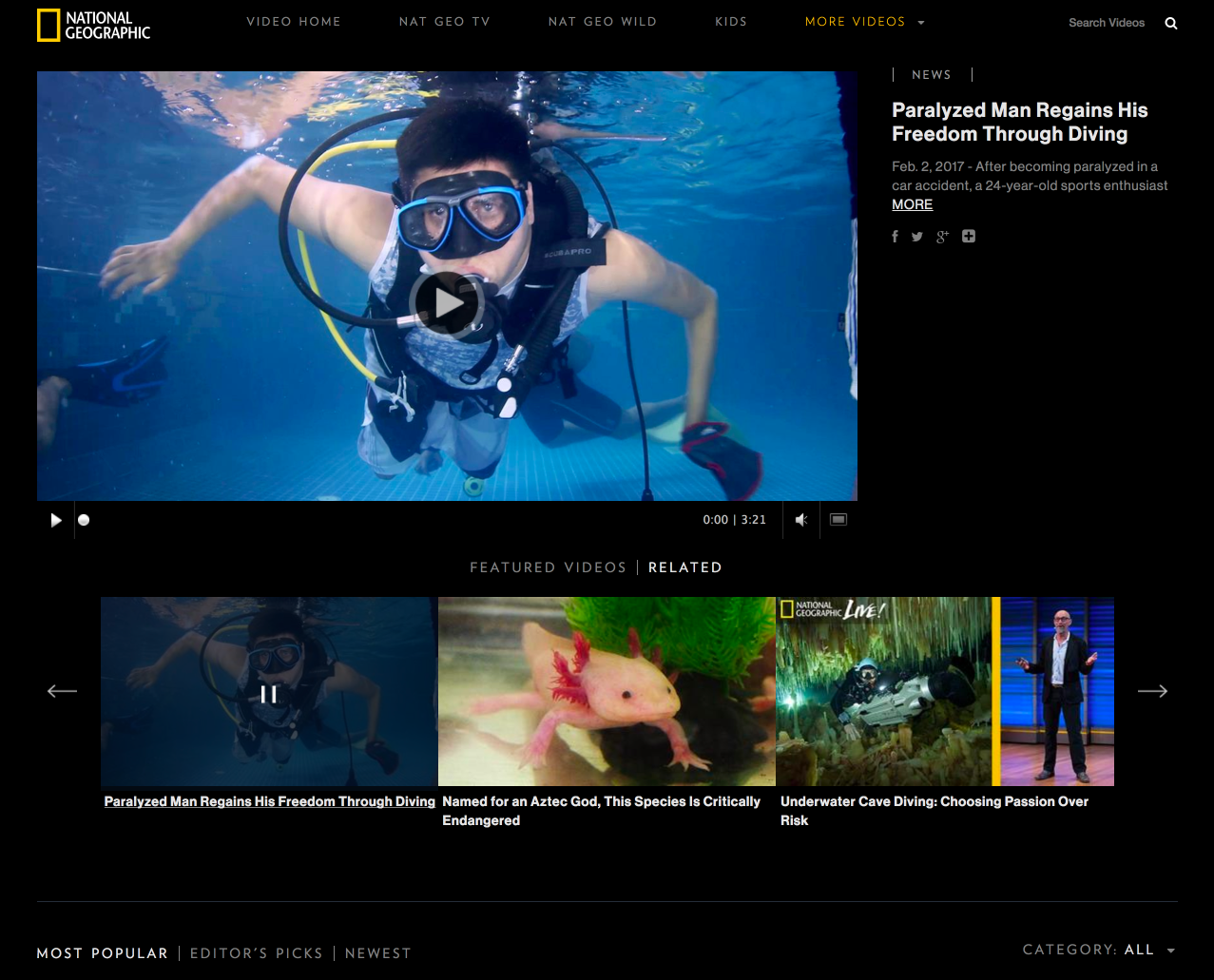Image resolution: width=1214 pixels, height=980 pixels.
Task: Select the cave diving Live thumbnail
Action: 945,691
